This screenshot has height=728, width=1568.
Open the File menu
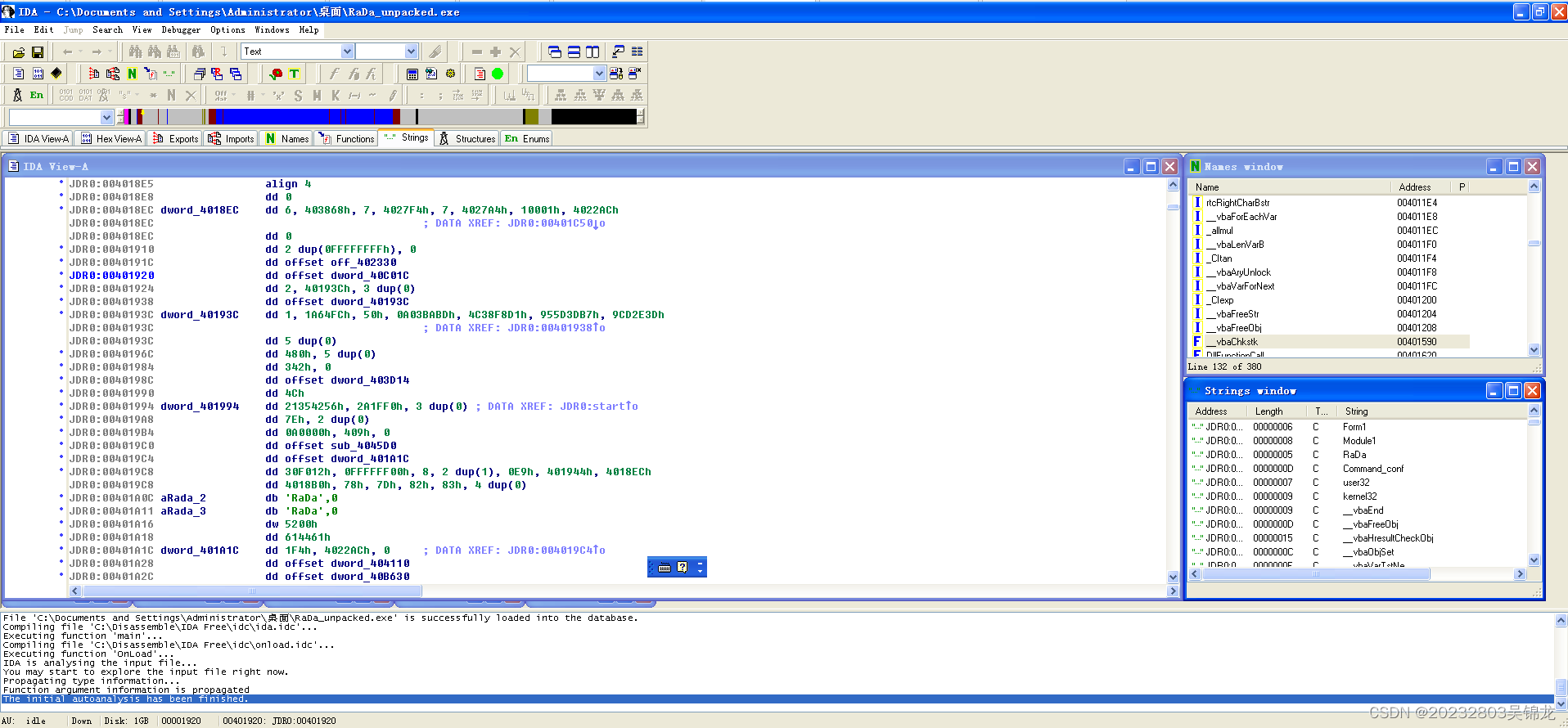pyautogui.click(x=14, y=29)
